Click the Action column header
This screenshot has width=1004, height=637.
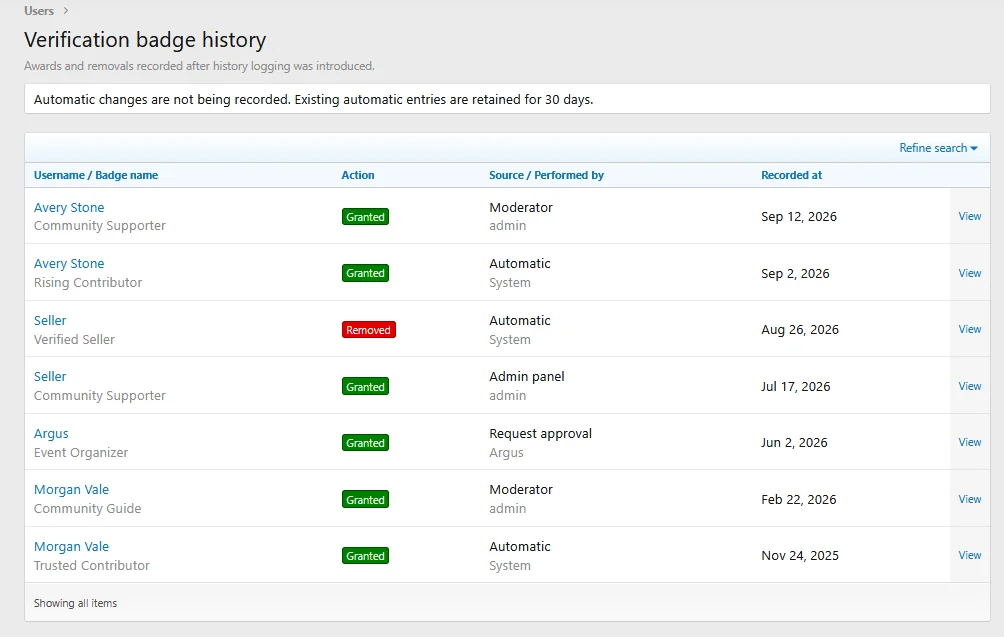click(358, 175)
